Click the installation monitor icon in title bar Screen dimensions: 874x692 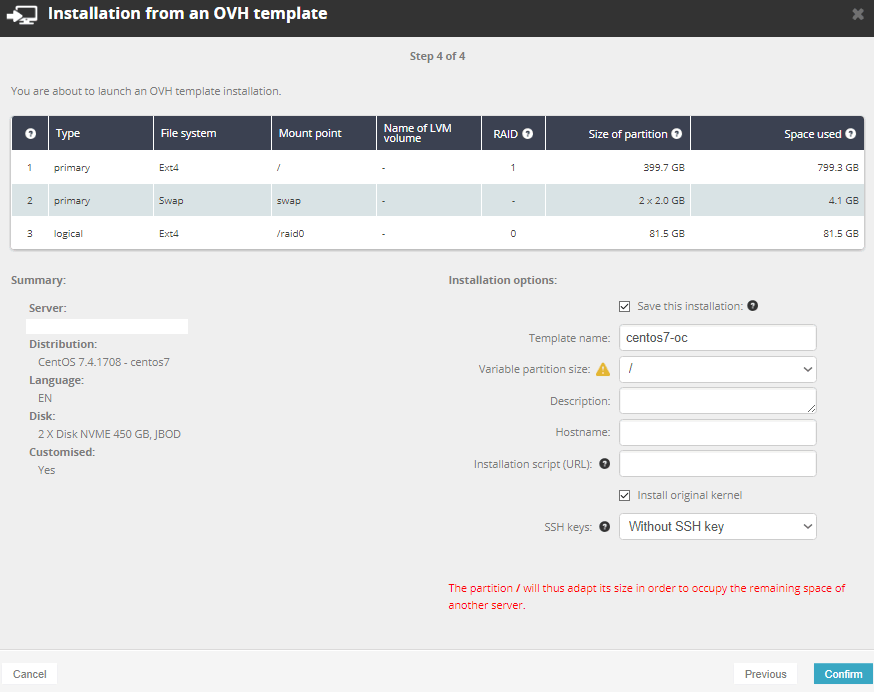tap(22, 15)
